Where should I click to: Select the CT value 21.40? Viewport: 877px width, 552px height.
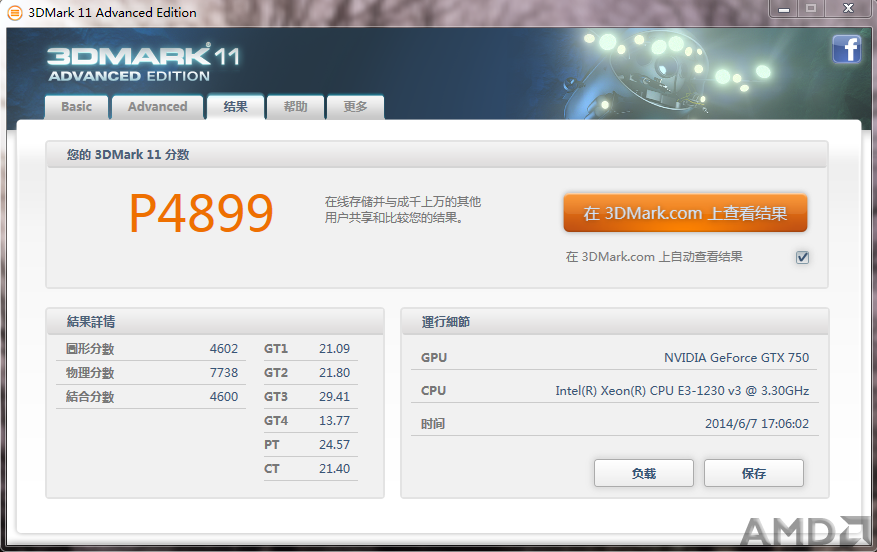[334, 469]
